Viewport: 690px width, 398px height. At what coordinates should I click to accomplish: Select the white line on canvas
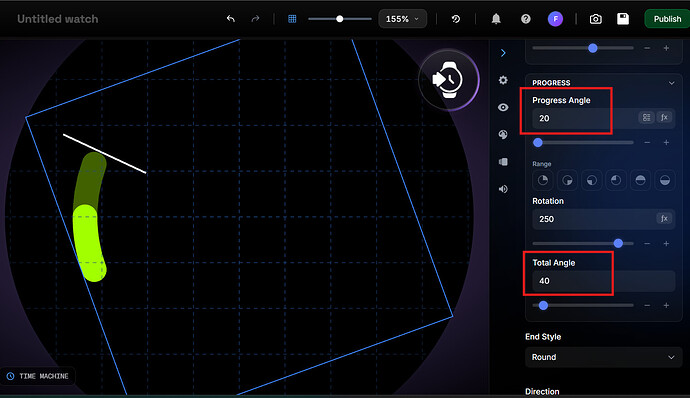[x=104, y=154]
